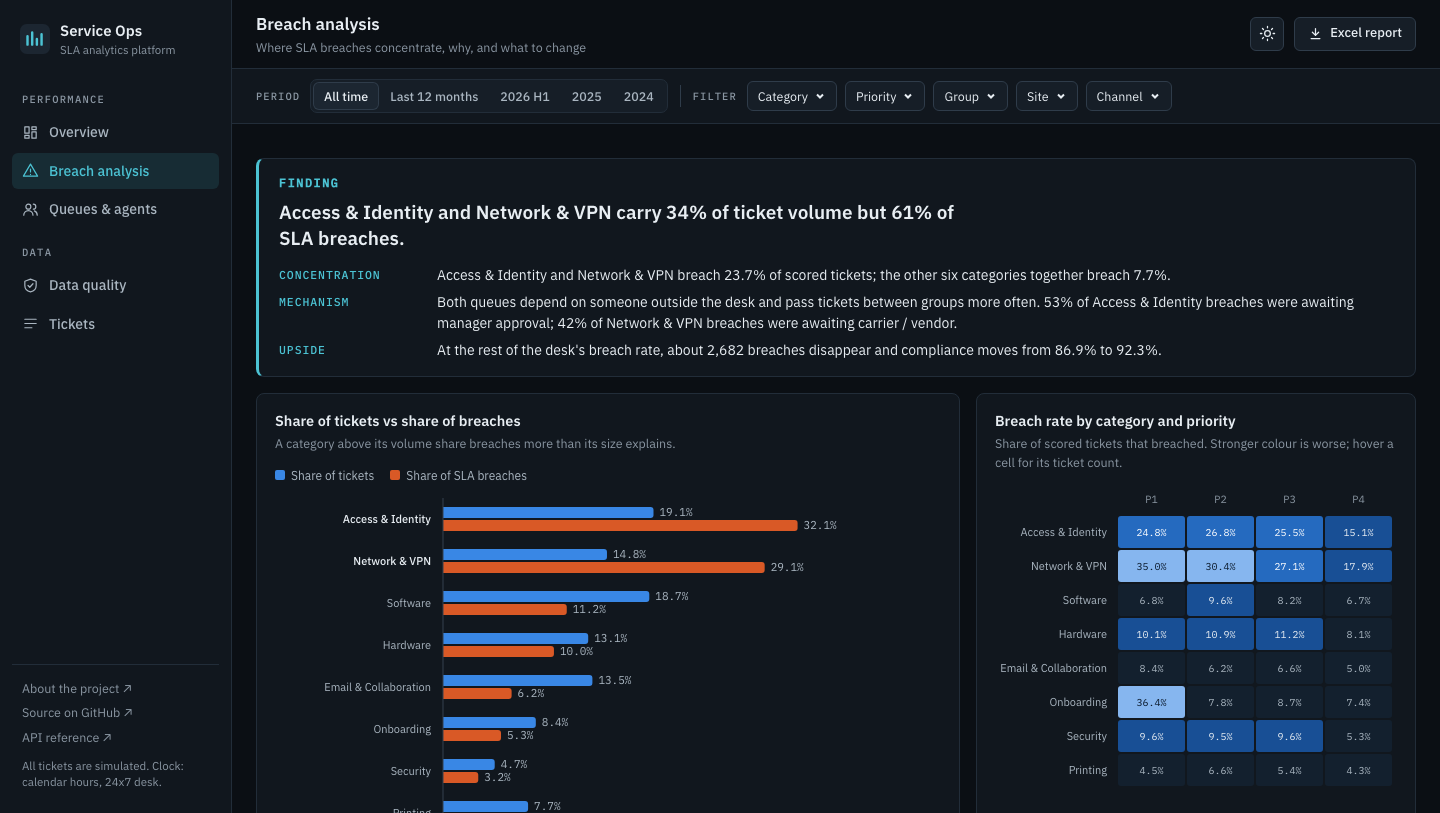
Task: Click the Onboarding P1 cell showing 36.4%
Action: [1151, 702]
